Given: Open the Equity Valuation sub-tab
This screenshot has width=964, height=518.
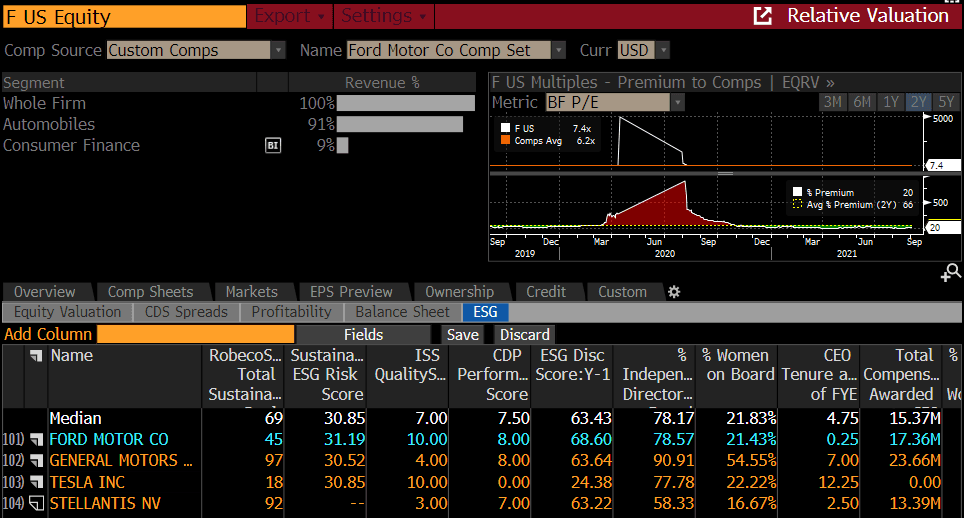Looking at the screenshot, I should click(x=68, y=312).
